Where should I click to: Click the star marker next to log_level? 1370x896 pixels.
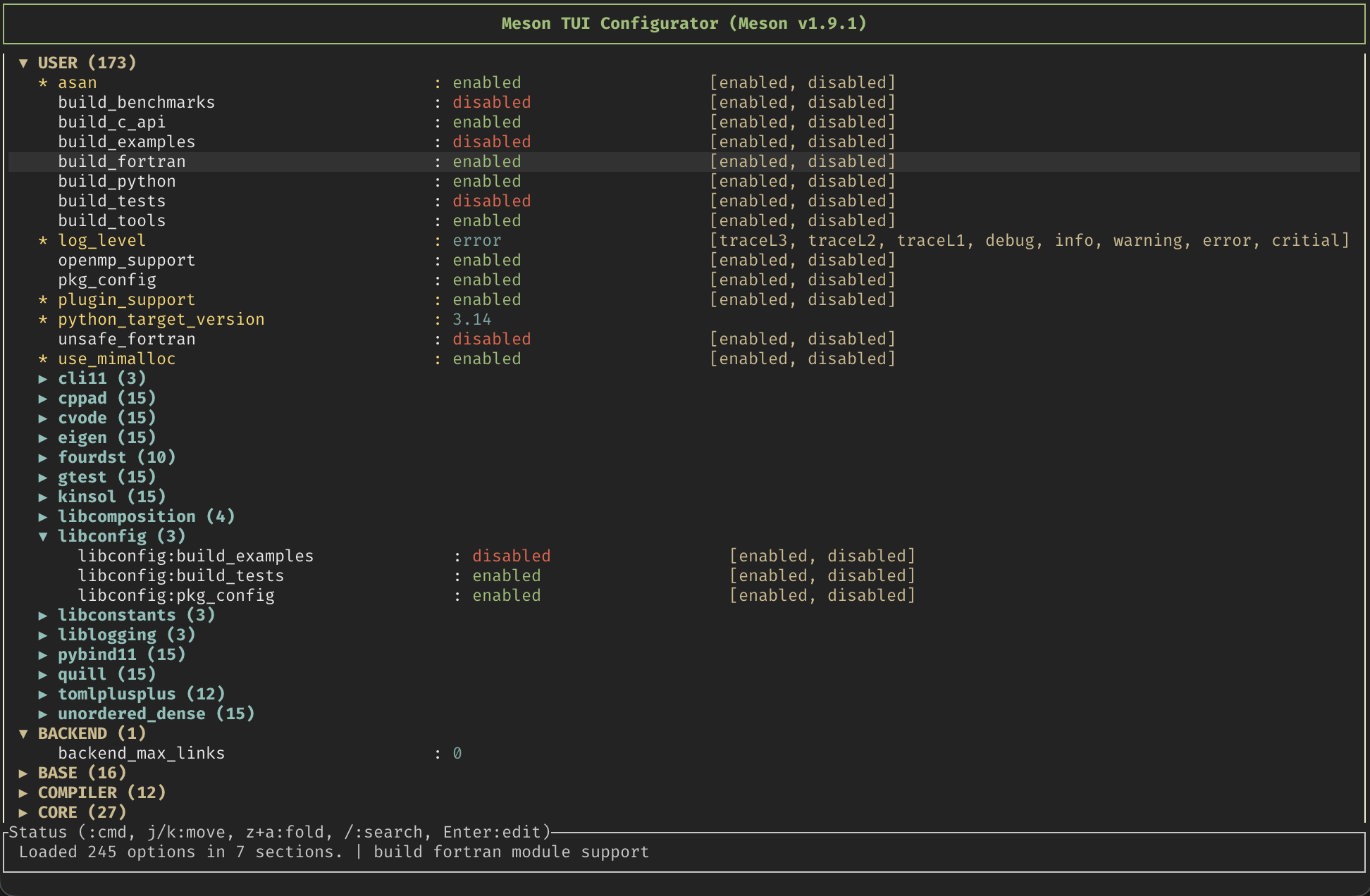point(43,241)
